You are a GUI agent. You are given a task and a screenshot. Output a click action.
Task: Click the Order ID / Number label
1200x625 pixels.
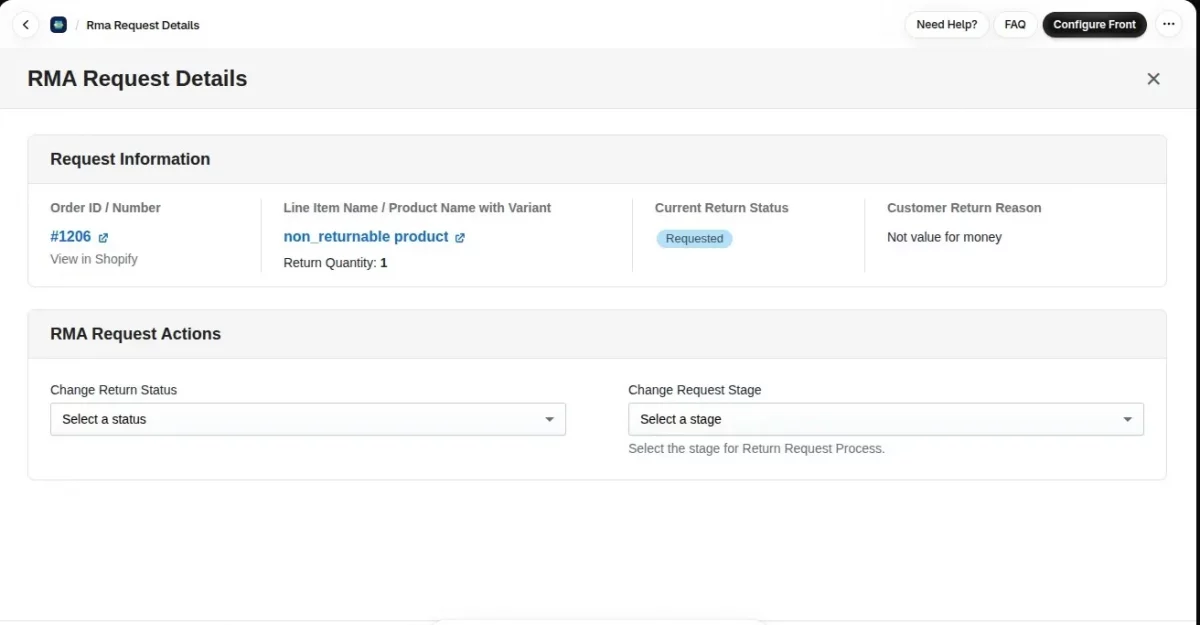point(105,208)
